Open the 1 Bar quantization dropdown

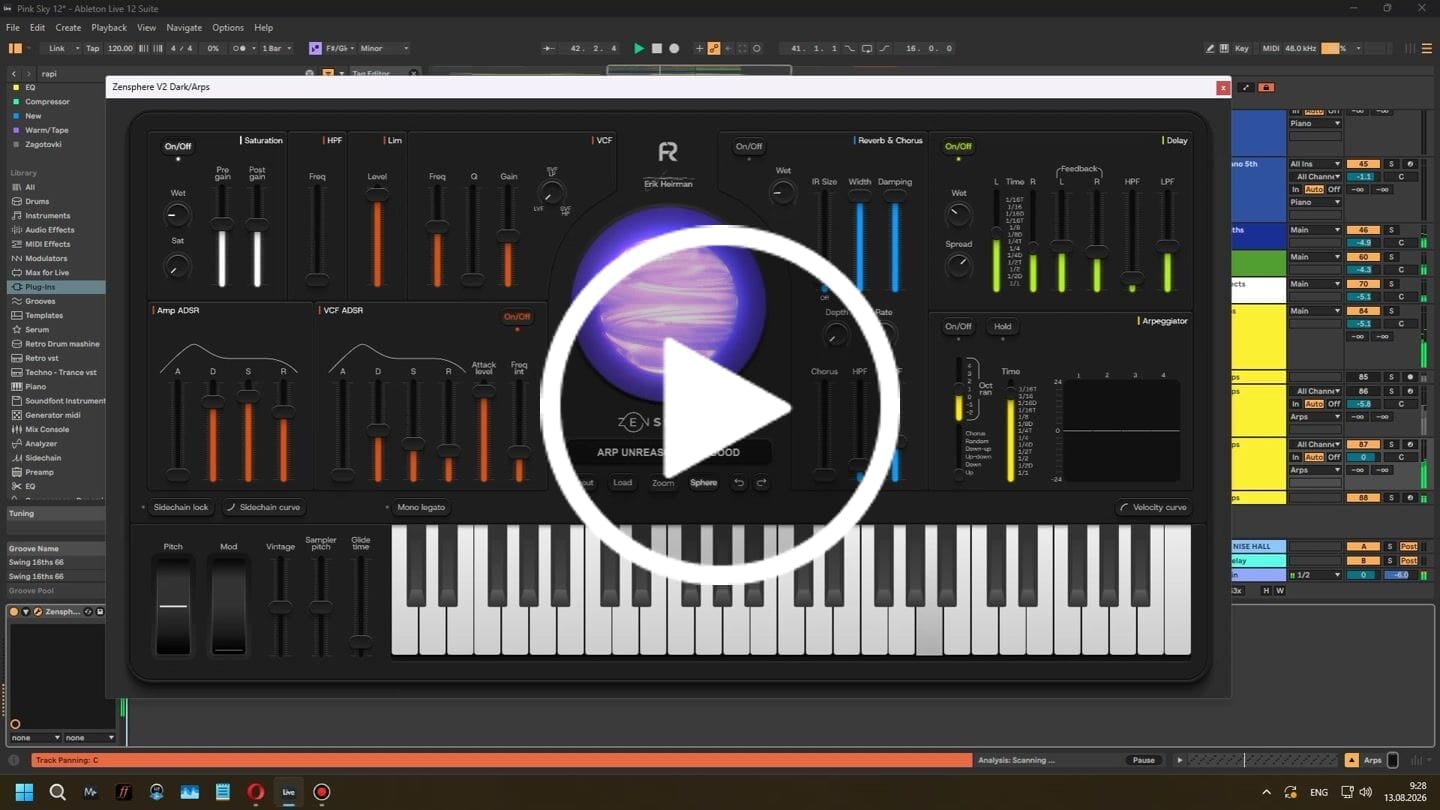click(x=277, y=48)
